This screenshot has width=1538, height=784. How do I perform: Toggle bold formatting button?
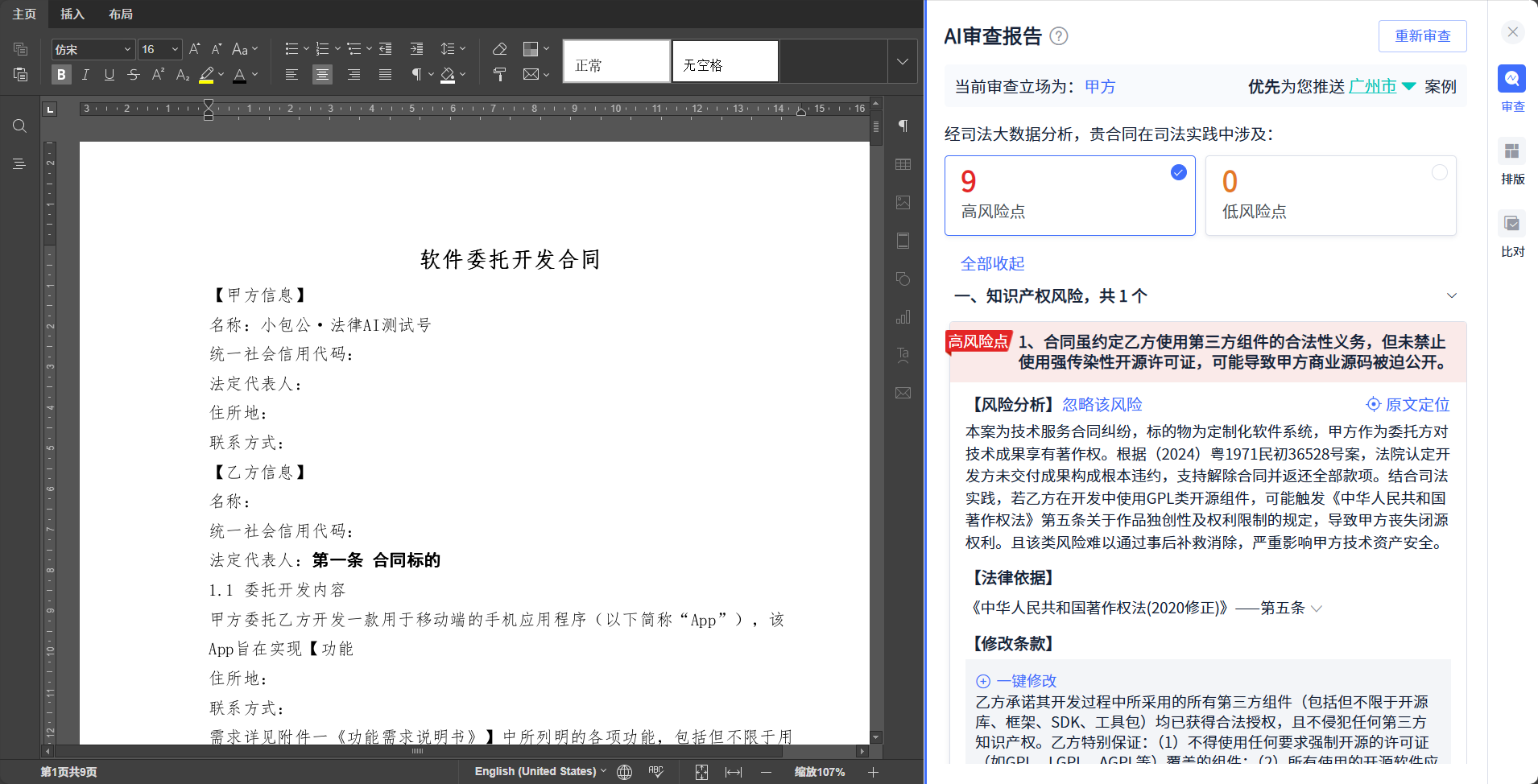coord(61,75)
